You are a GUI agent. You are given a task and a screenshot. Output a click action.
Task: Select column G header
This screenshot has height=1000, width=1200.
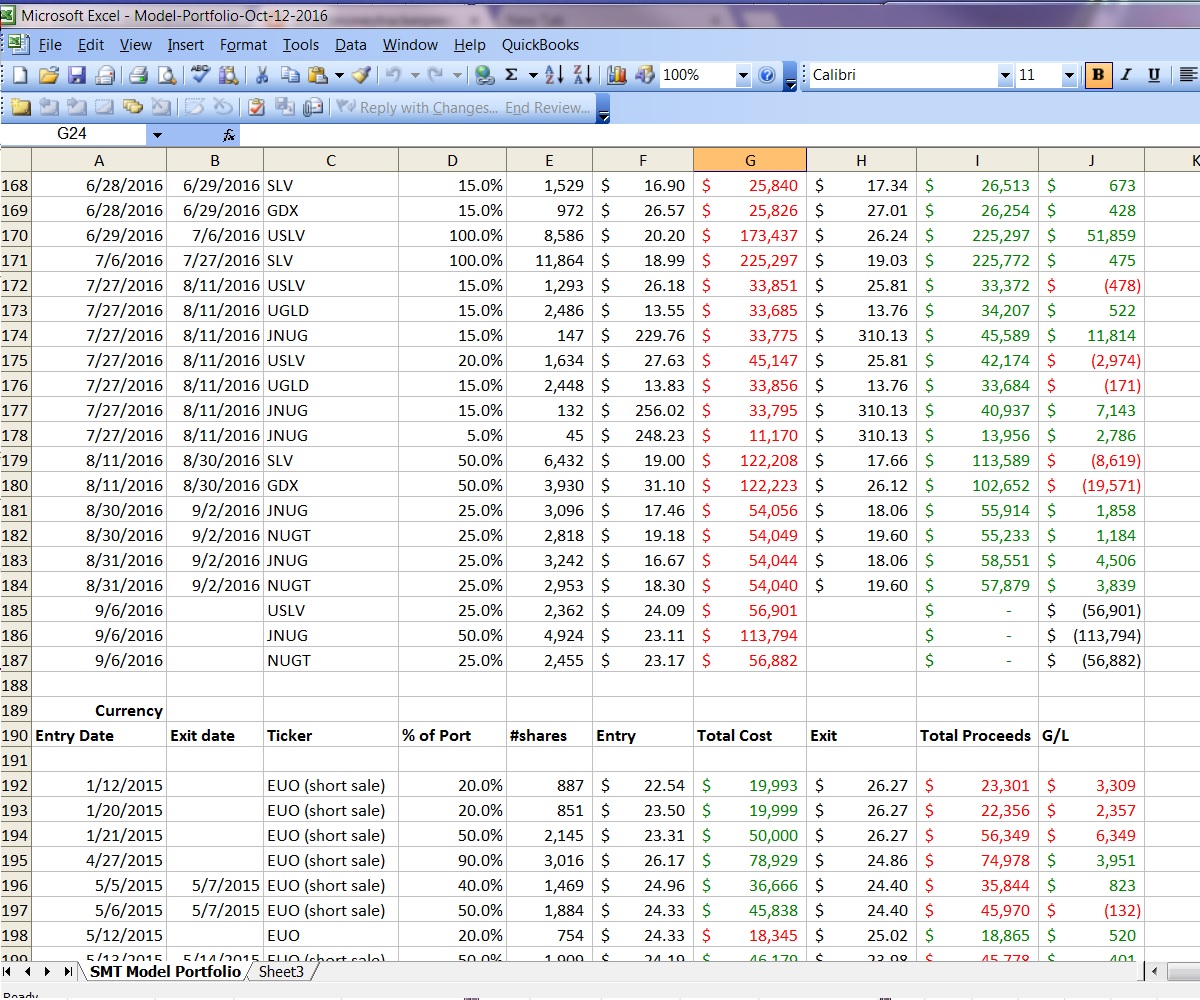(x=750, y=160)
